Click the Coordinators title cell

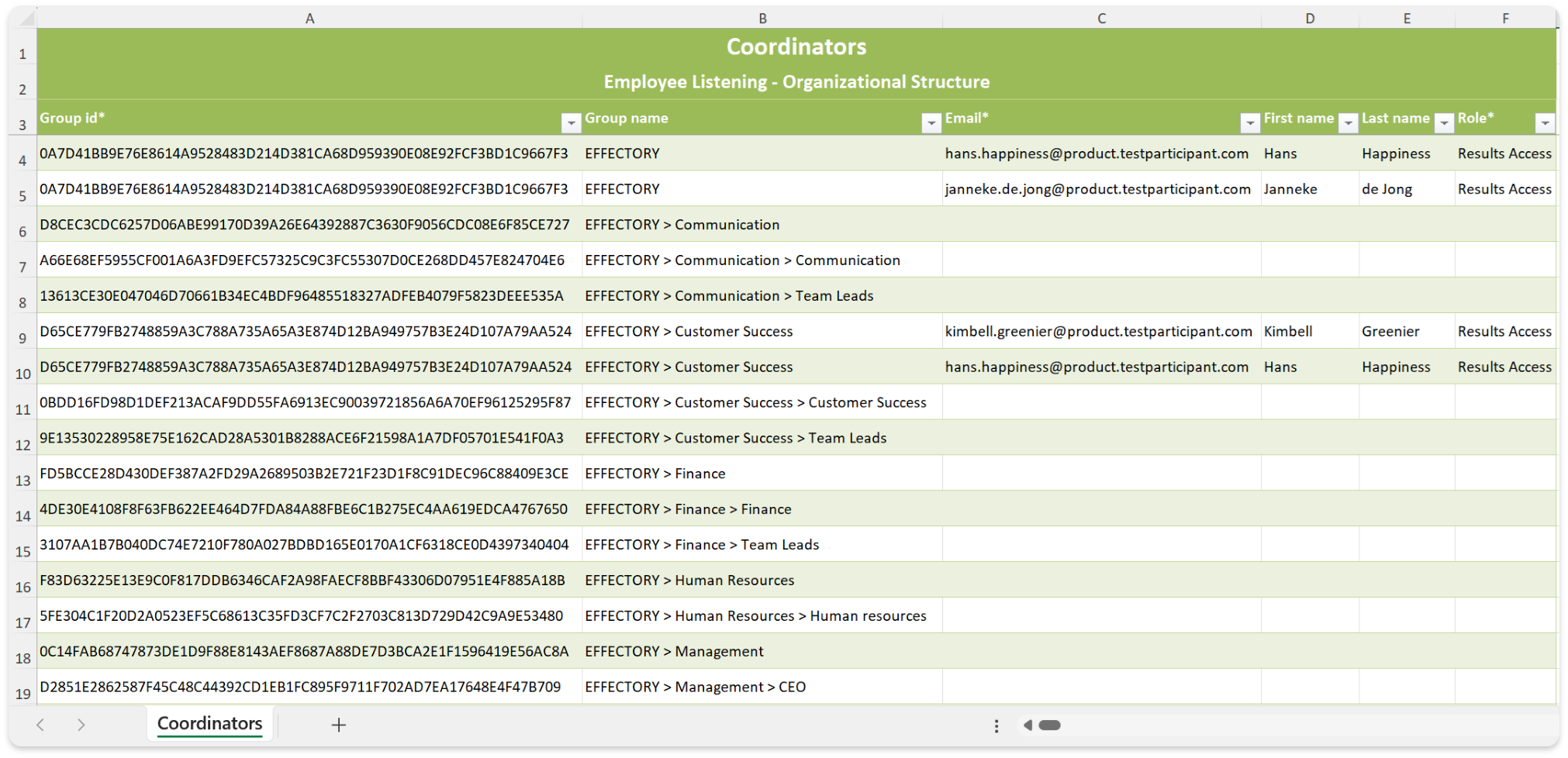coord(796,47)
